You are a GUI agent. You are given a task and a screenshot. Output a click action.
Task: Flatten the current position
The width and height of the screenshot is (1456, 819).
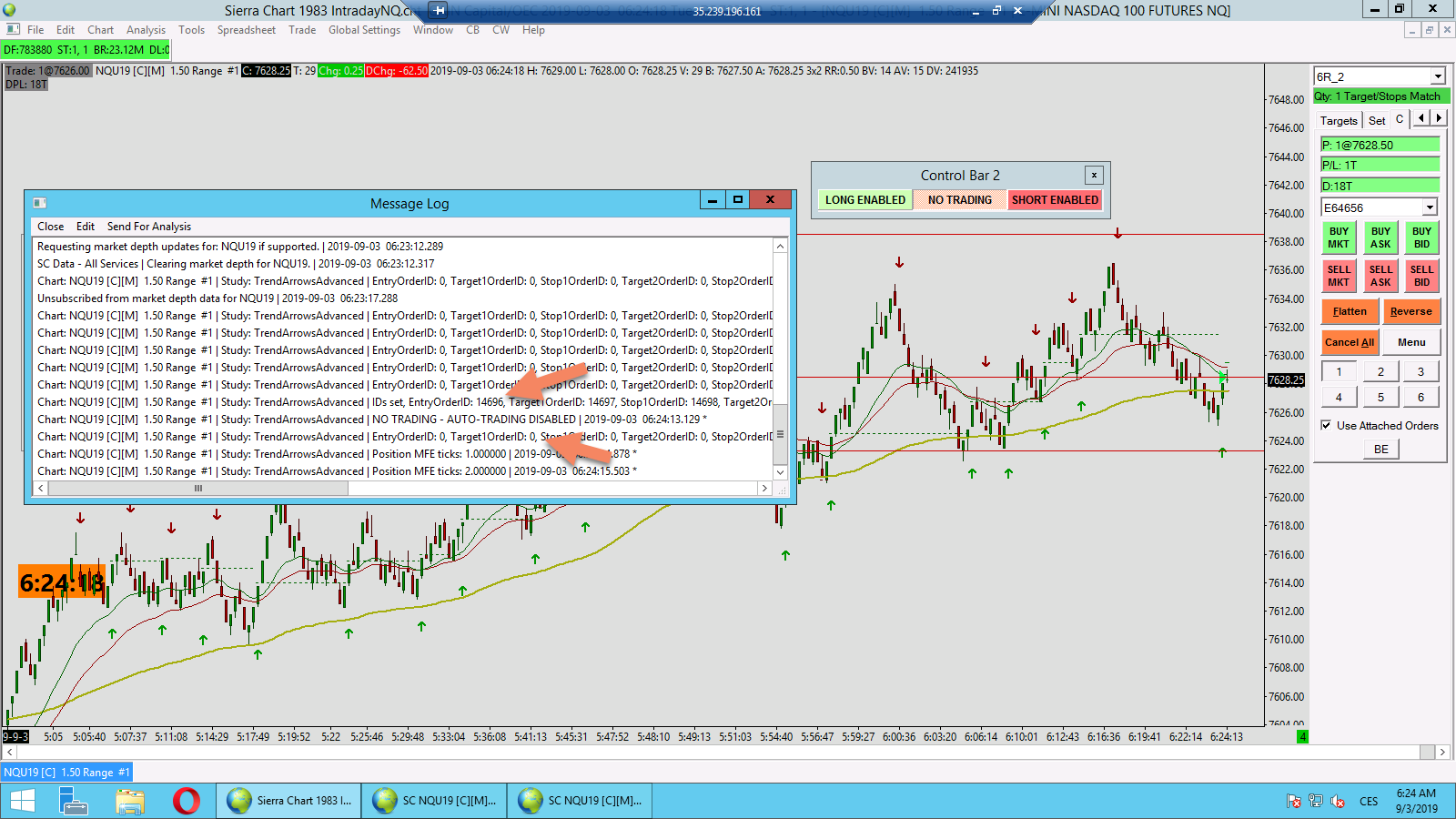1350,311
